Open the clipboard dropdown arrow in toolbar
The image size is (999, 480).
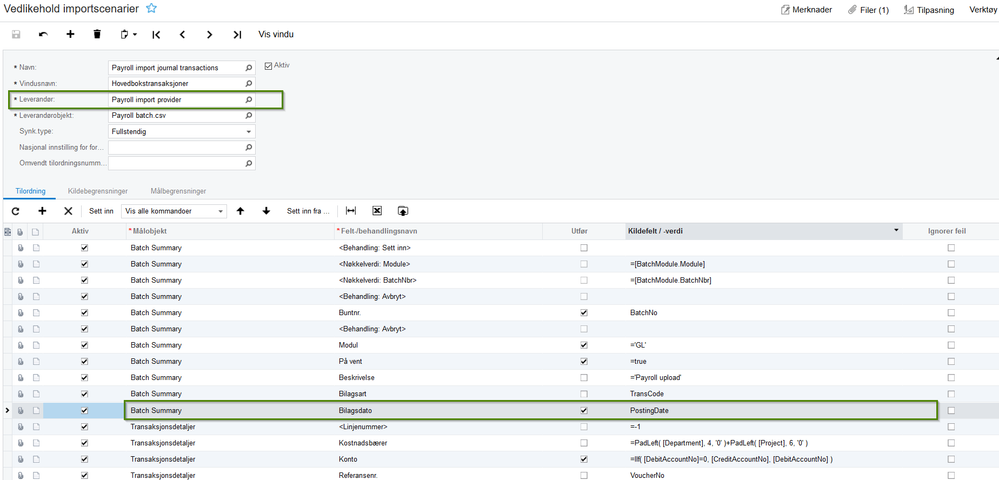coord(135,34)
